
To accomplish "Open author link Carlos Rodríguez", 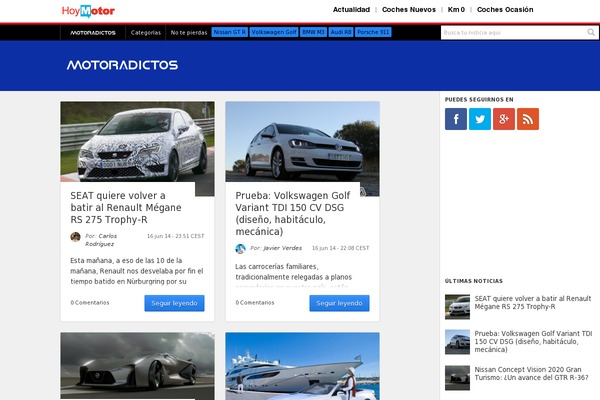I will coord(101,240).
